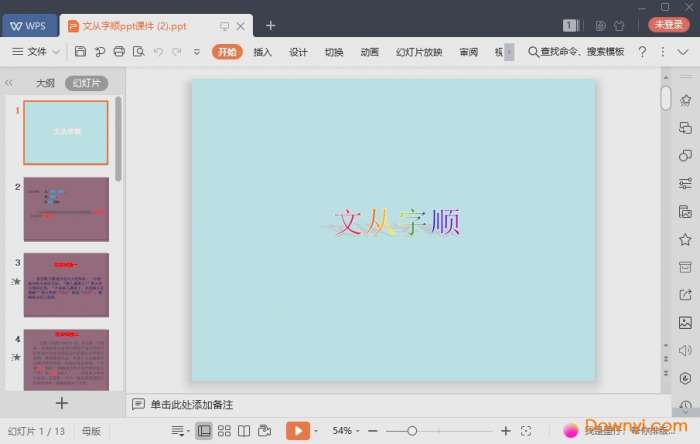Image resolution: width=700 pixels, height=444 pixels.
Task: Open the 幻灯片放映 ribbon tab
Action: (419, 52)
